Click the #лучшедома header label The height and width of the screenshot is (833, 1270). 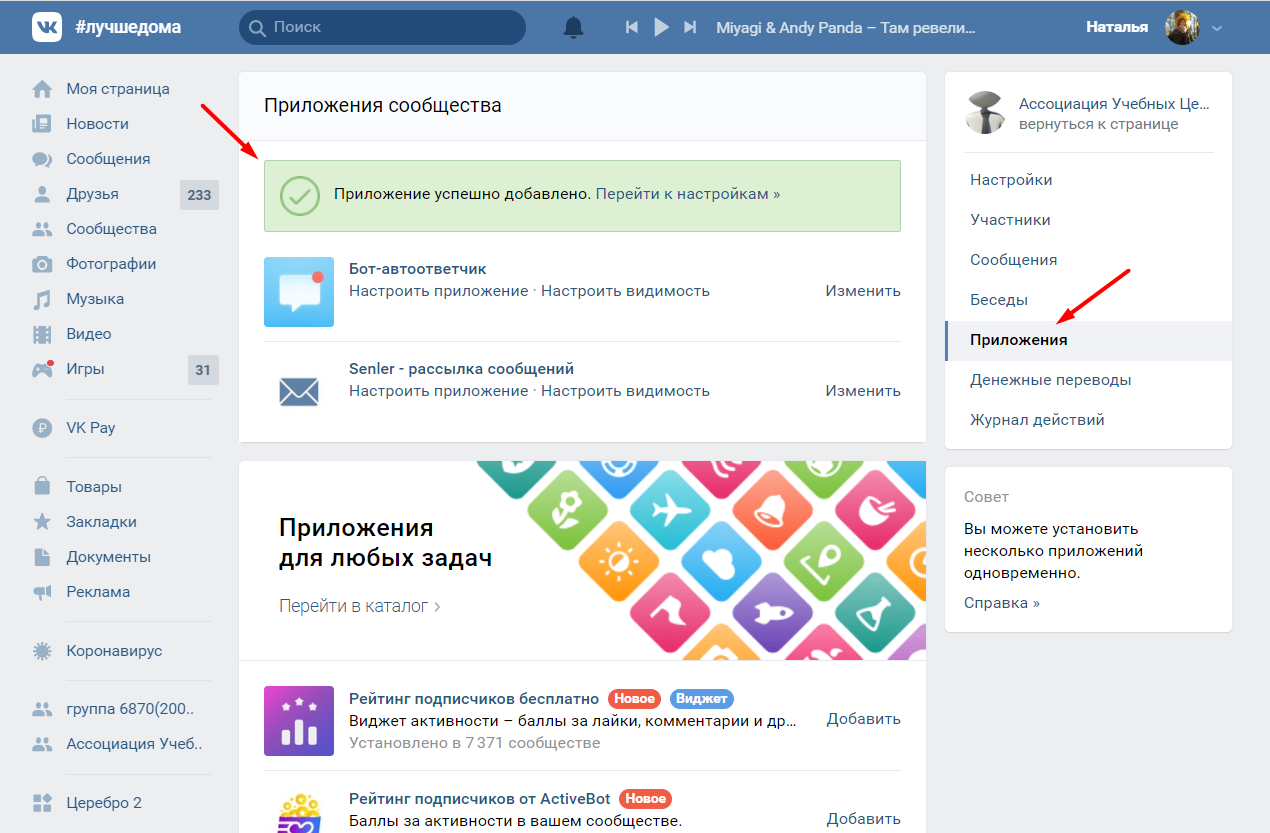pyautogui.click(x=128, y=27)
